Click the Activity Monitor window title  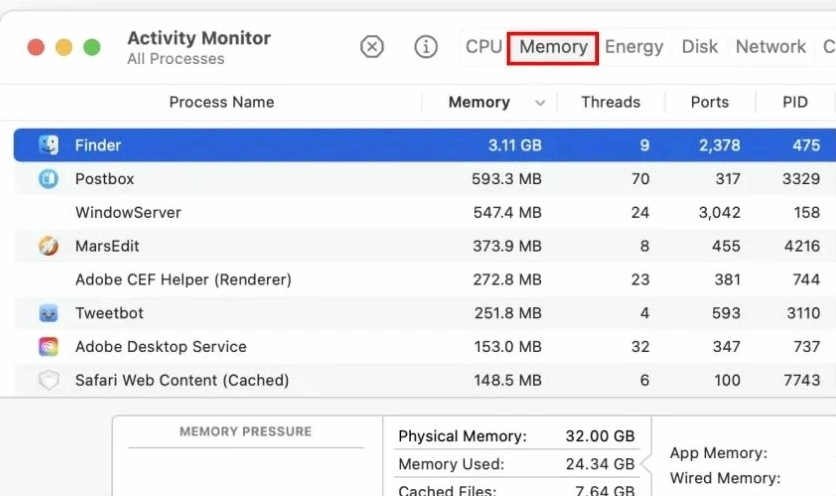click(199, 38)
